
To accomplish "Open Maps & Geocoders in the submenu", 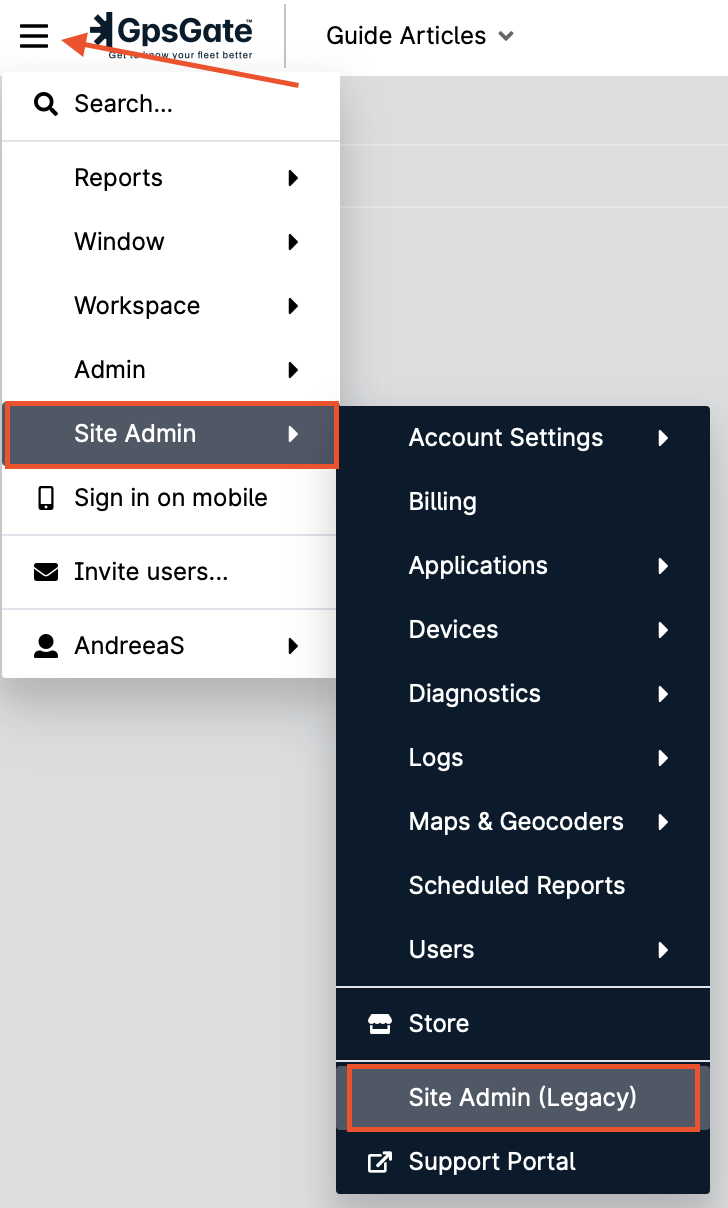I will pos(523,822).
